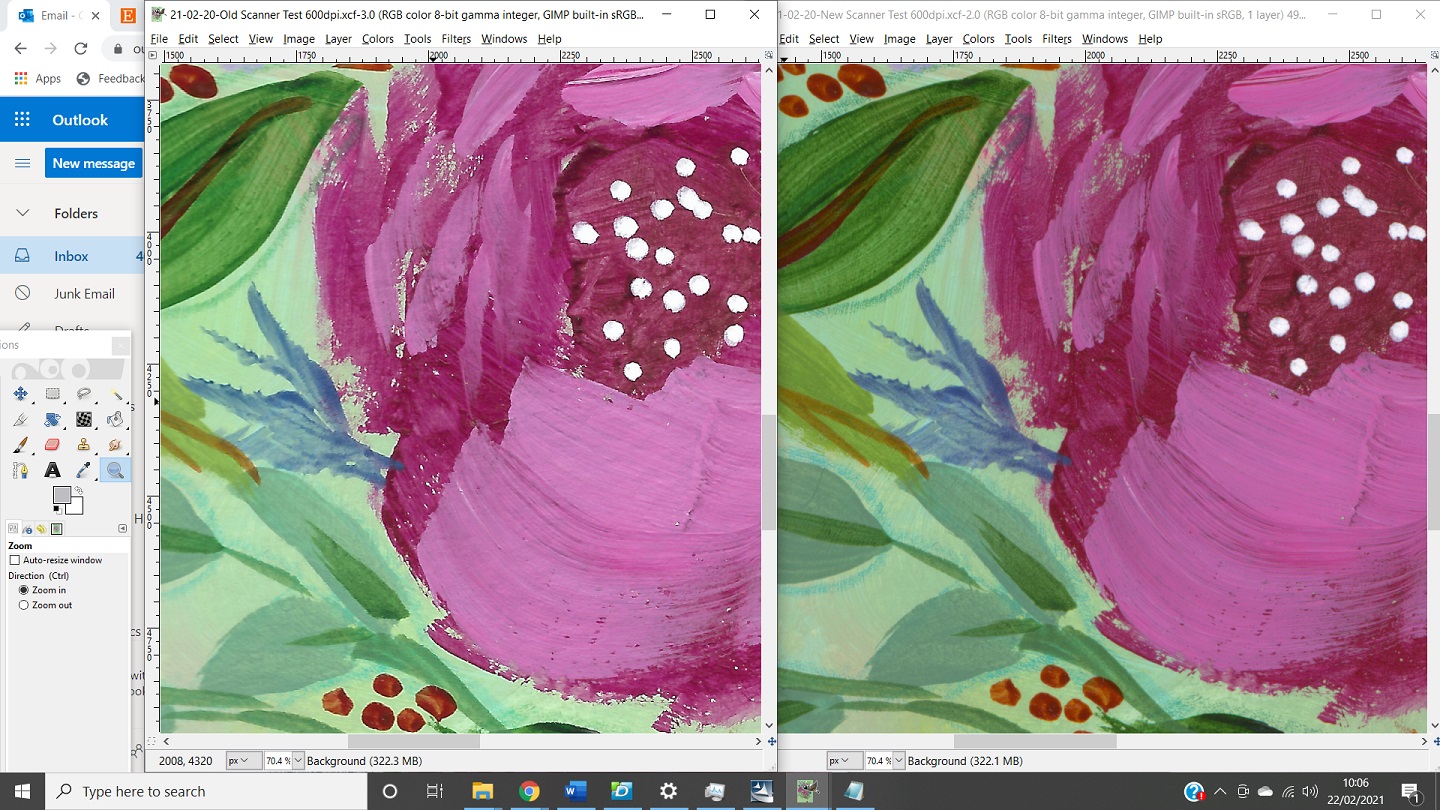Open the Device Status dock tab

coord(27,529)
